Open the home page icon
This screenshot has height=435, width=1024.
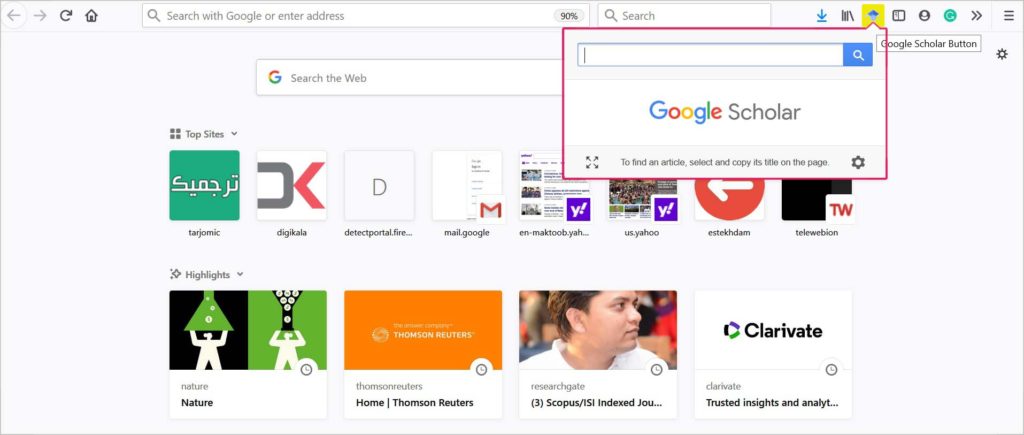coord(91,16)
